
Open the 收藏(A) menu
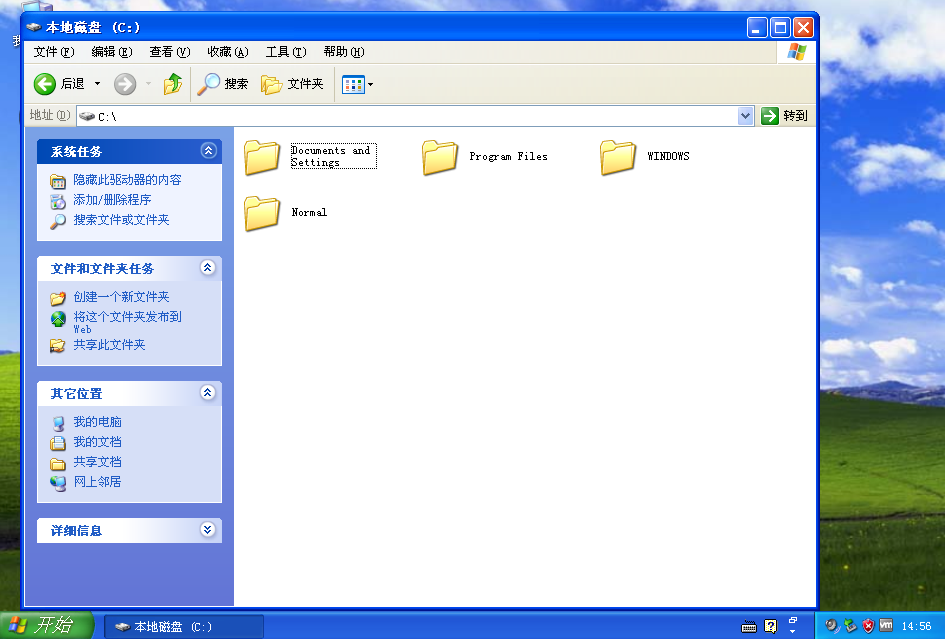[227, 52]
